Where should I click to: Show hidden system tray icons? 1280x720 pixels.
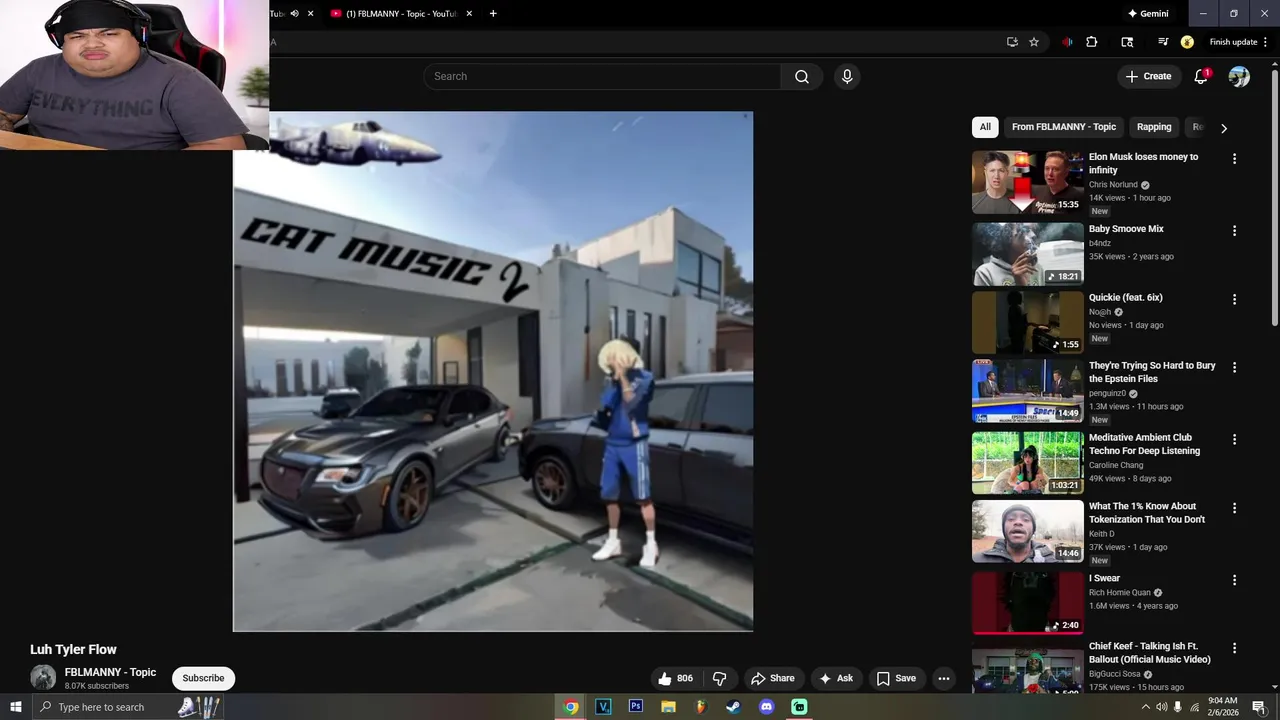click(1145, 707)
